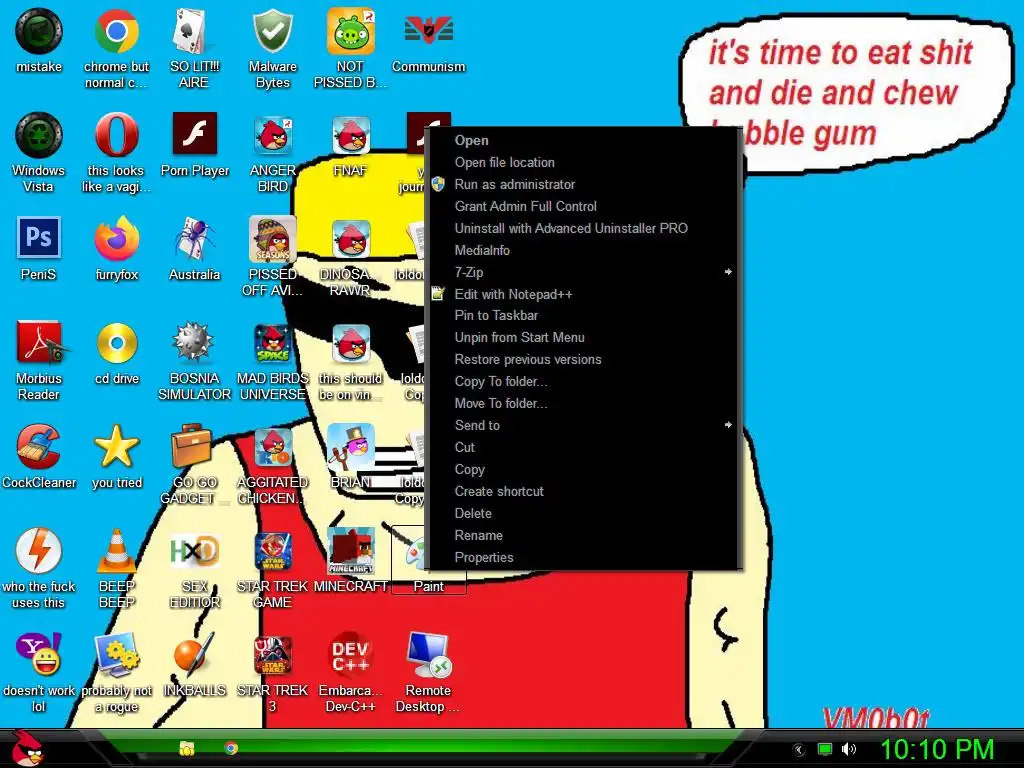
Task: Launch the 'furryfox' Firefox icon
Action: (116, 248)
